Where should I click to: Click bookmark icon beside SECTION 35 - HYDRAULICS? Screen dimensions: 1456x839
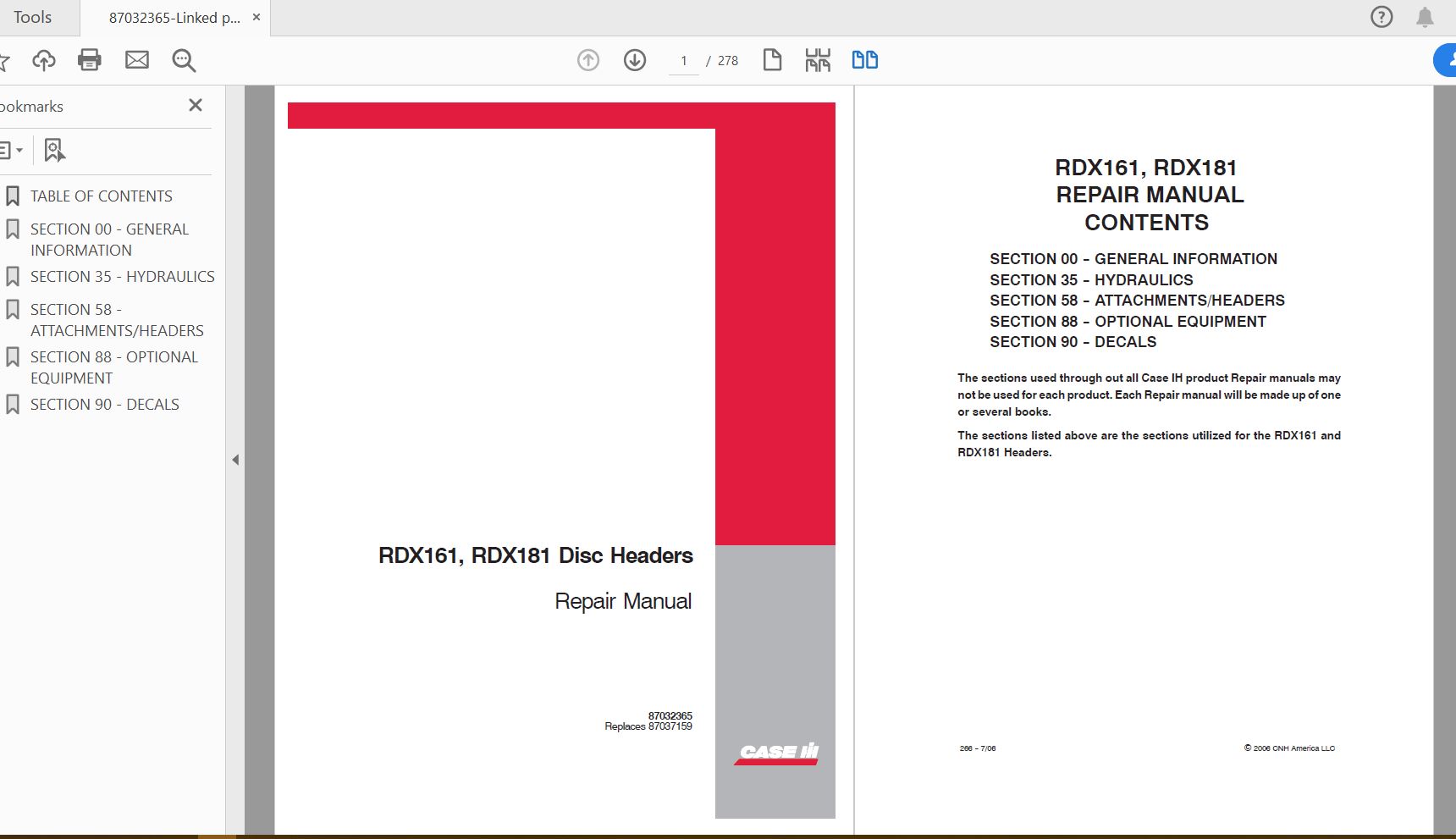click(x=13, y=277)
